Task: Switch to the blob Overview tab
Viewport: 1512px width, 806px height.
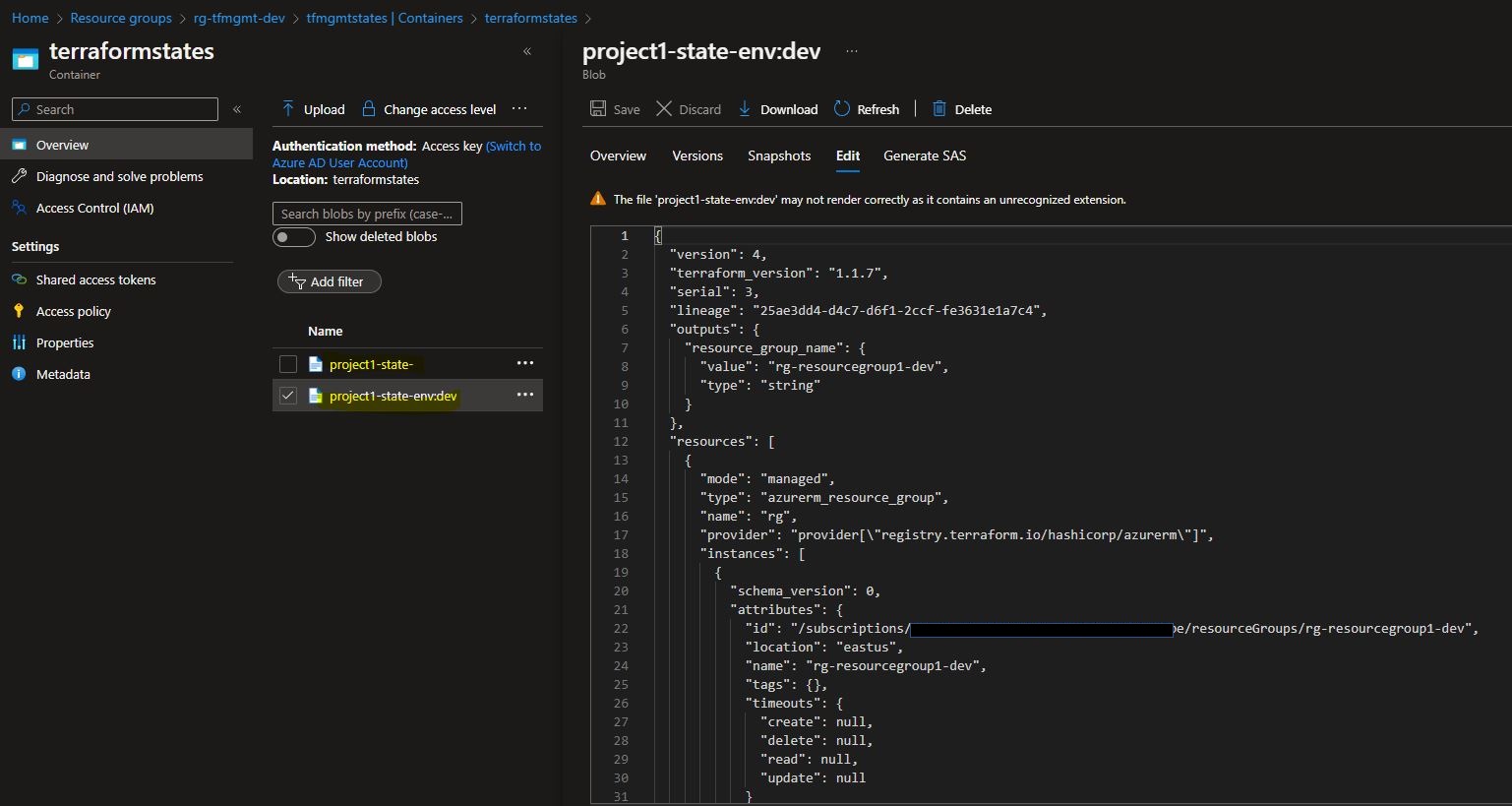Action: point(618,155)
